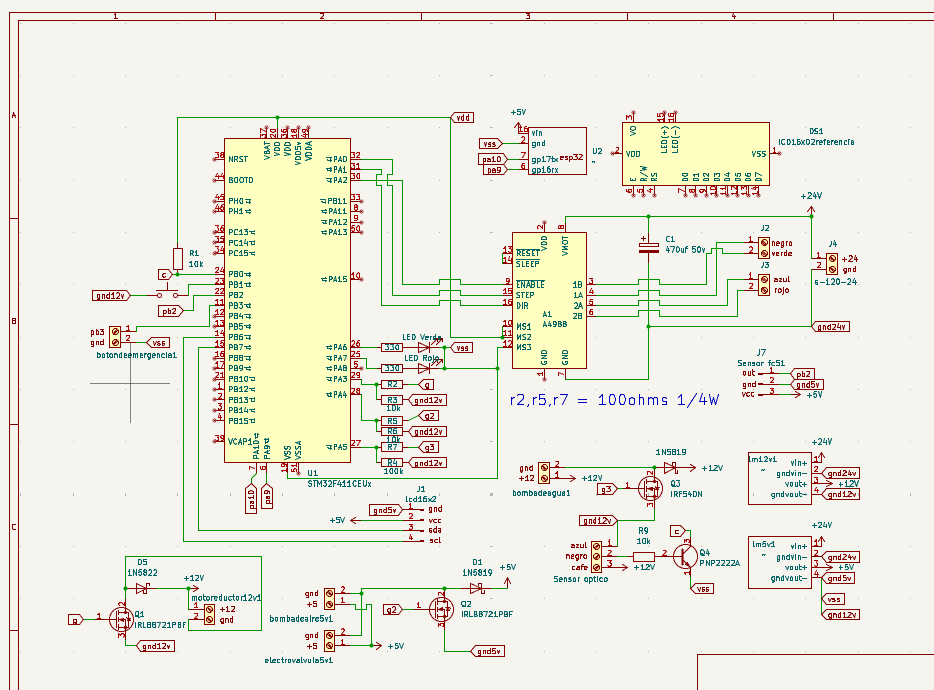The height and width of the screenshot is (690, 934).
Task: Click the 1N5822 diode D5
Action: coord(140,587)
